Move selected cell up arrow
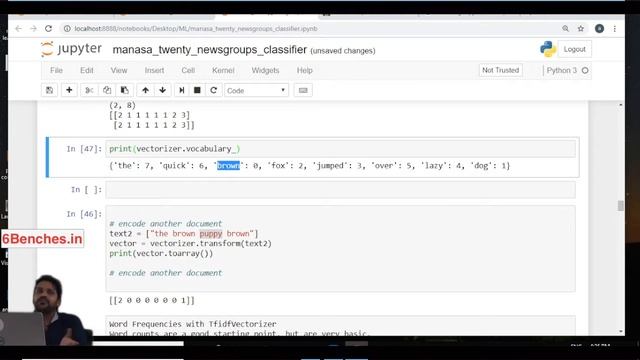 (145, 90)
